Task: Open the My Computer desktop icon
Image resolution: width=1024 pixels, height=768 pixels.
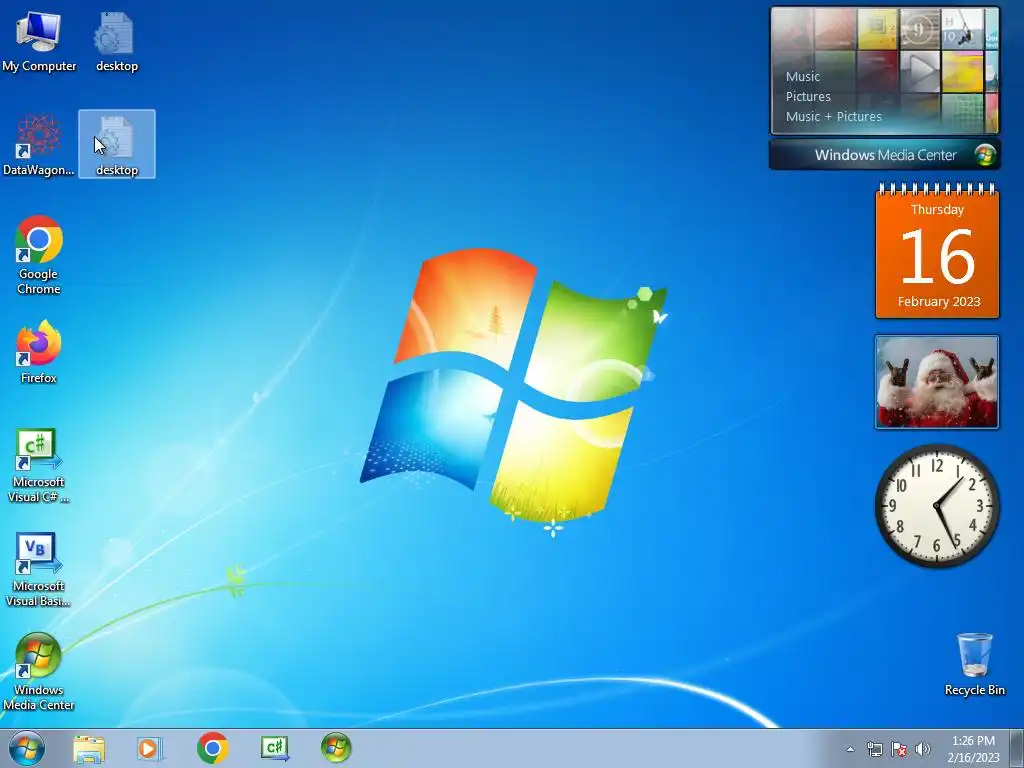Action: coord(39,41)
